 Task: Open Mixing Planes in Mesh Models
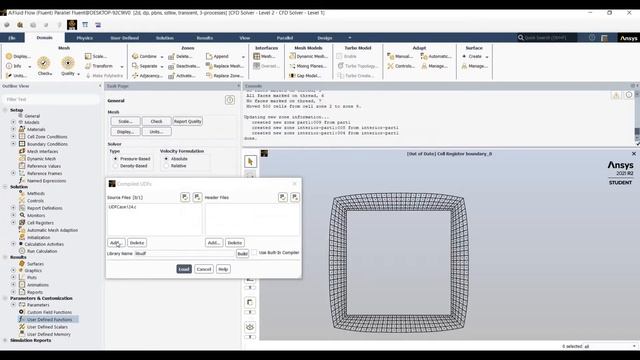click(308, 66)
